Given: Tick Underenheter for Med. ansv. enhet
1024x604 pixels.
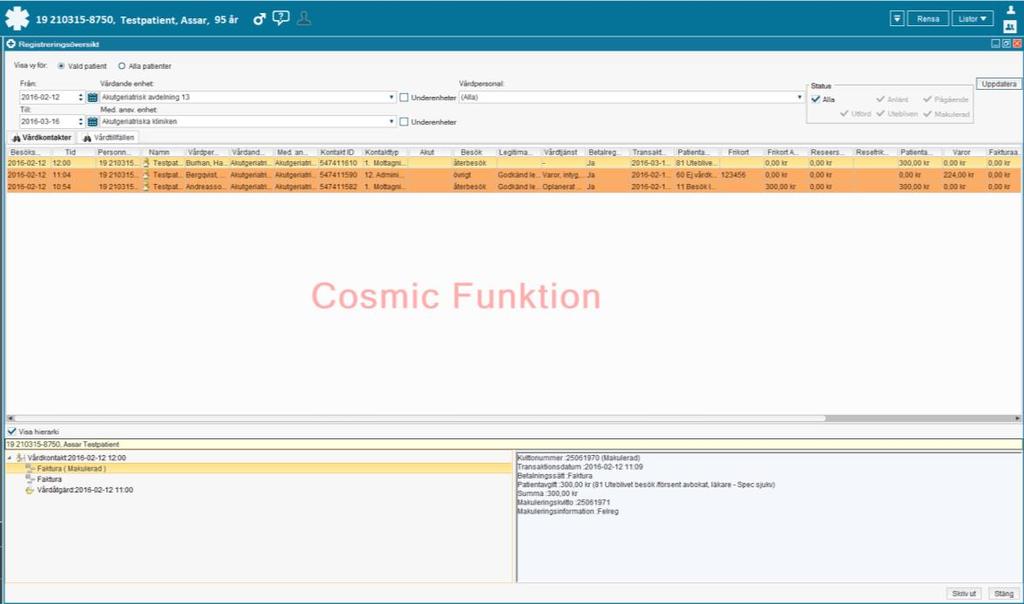Looking at the screenshot, I should tap(404, 121).
